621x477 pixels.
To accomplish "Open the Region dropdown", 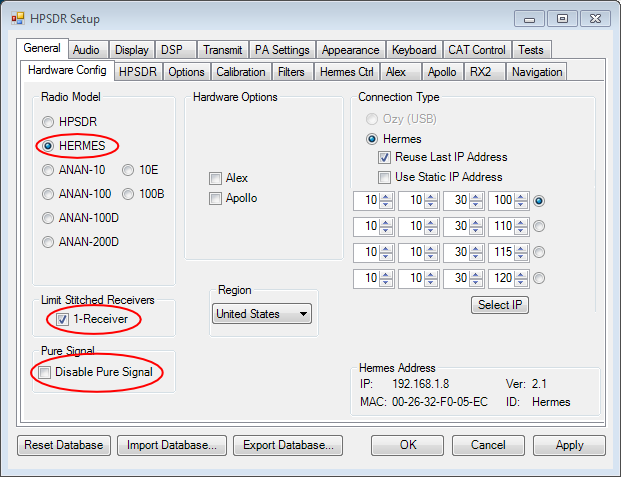I will point(262,314).
